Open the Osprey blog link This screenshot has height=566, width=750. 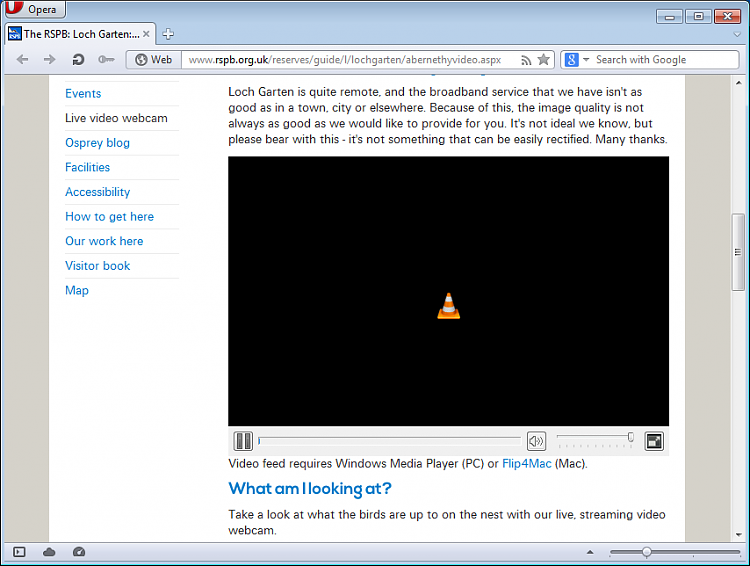click(98, 143)
